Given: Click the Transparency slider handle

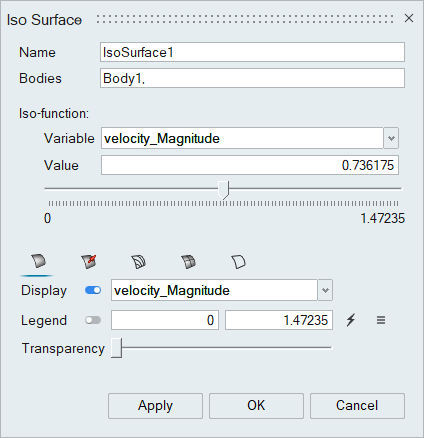Looking at the screenshot, I should point(117,348).
